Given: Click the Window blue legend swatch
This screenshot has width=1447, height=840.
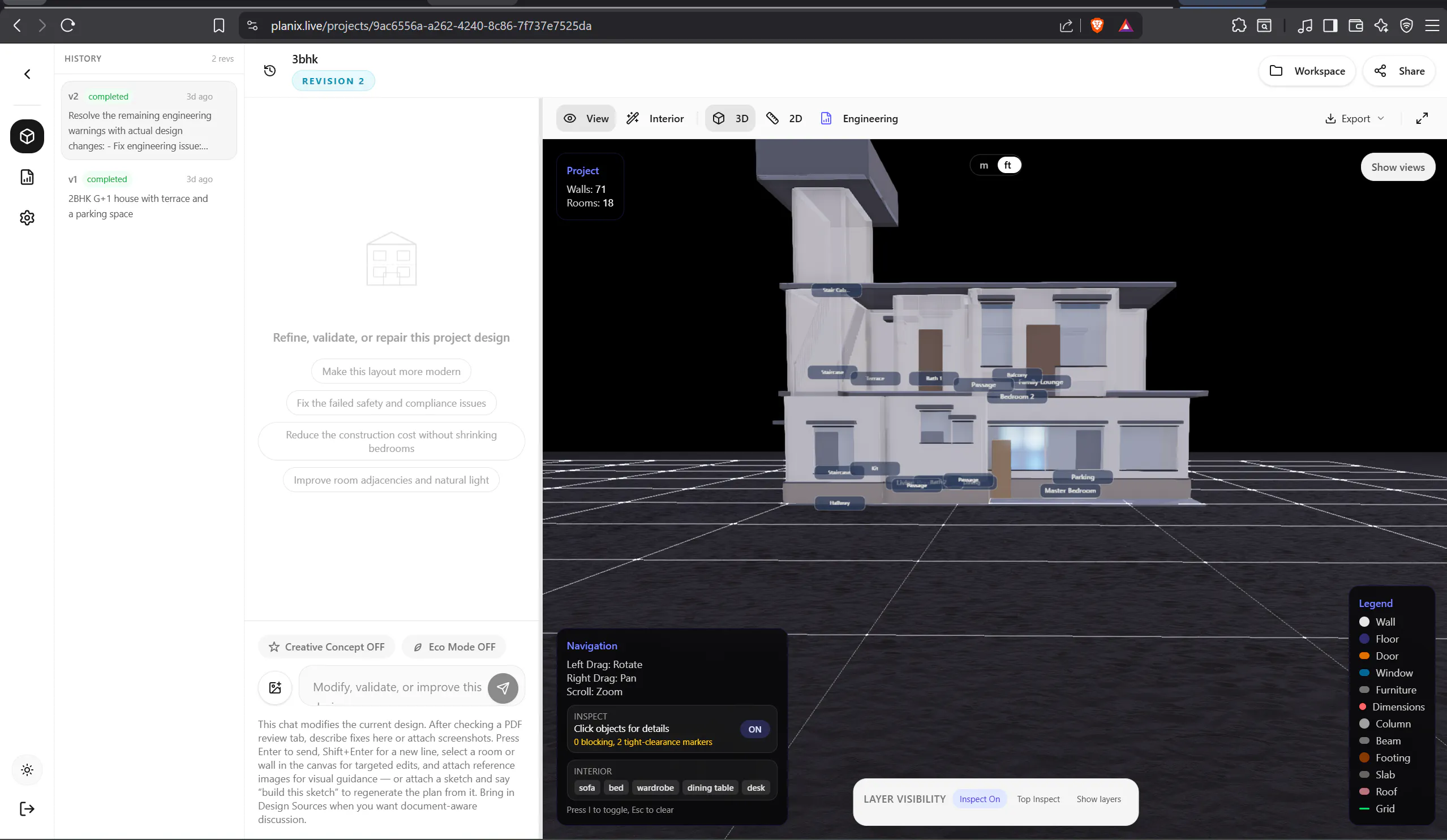Looking at the screenshot, I should click(1364, 673).
